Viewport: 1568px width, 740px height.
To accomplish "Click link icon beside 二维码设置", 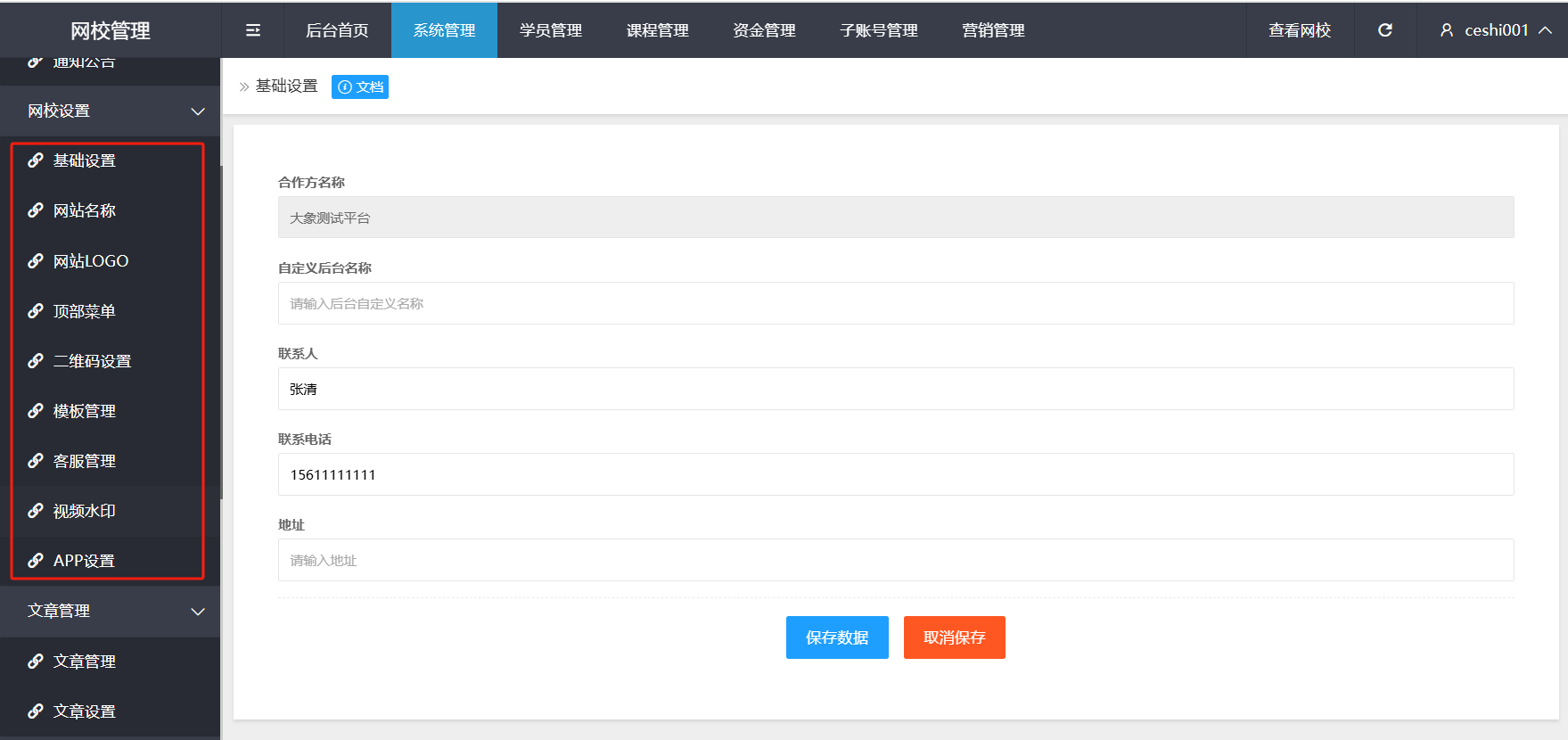I will tap(36, 361).
